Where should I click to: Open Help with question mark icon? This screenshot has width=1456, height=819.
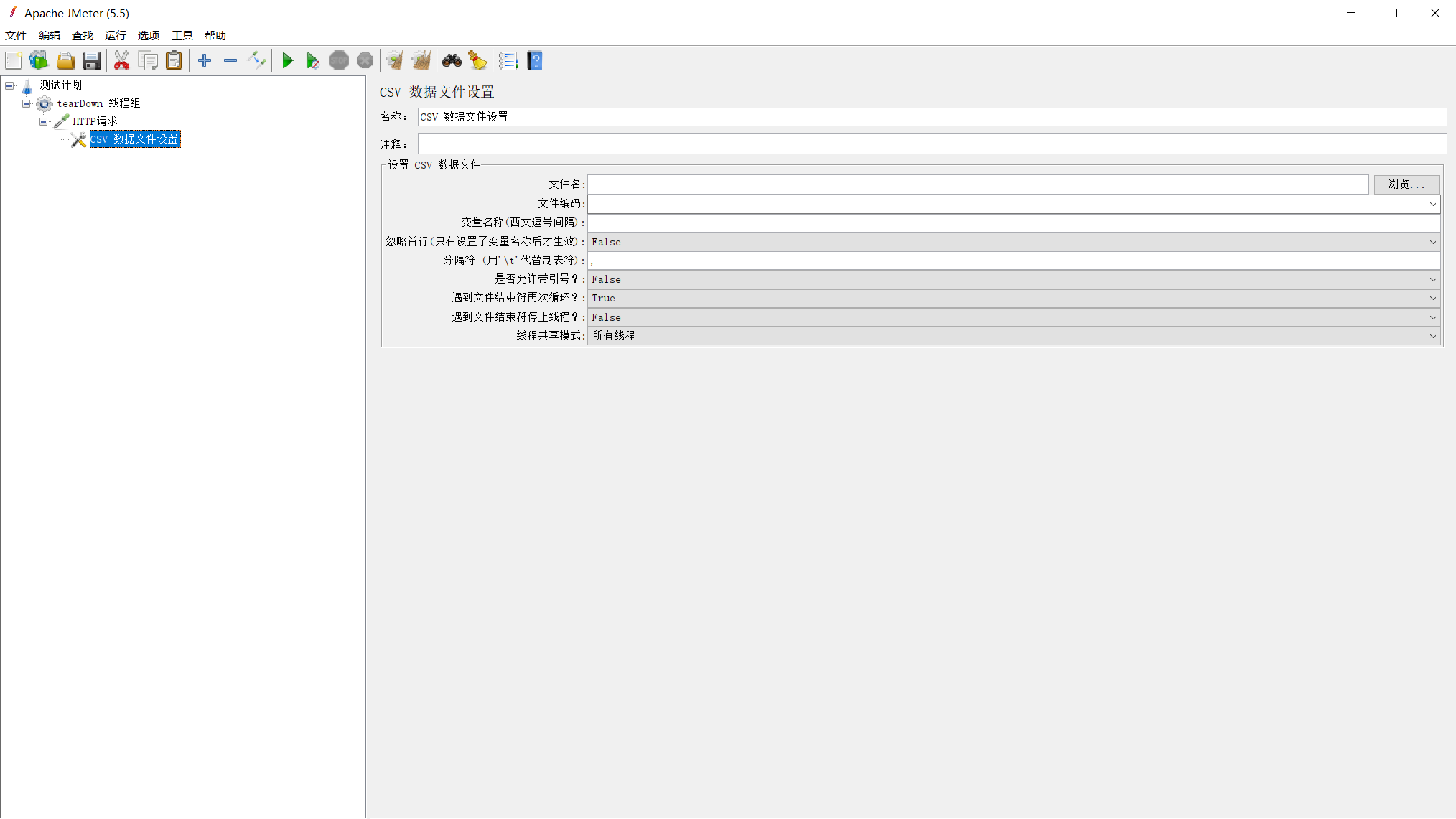(x=535, y=61)
